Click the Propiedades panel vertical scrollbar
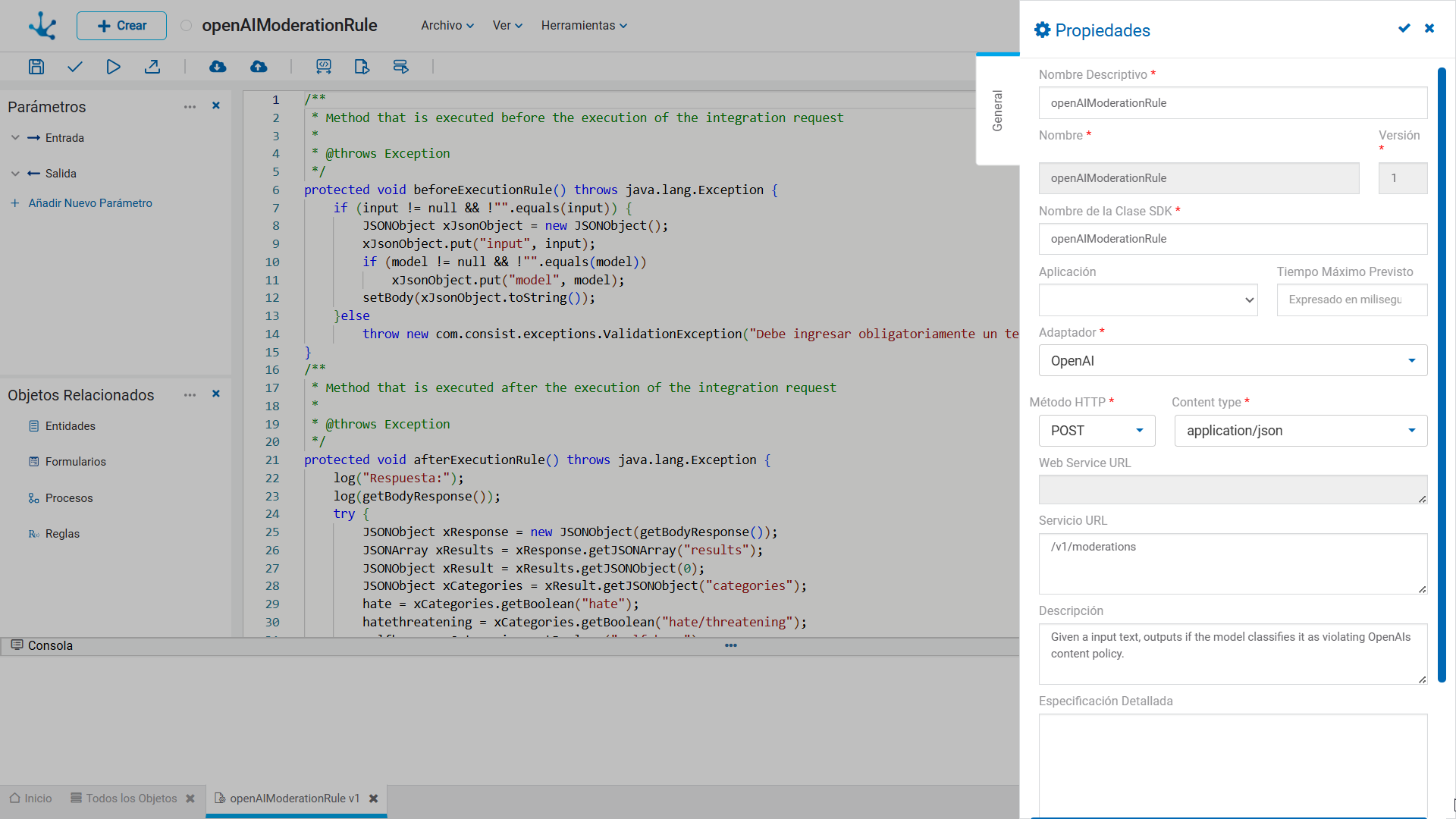The width and height of the screenshot is (1456, 819). coord(1442,375)
